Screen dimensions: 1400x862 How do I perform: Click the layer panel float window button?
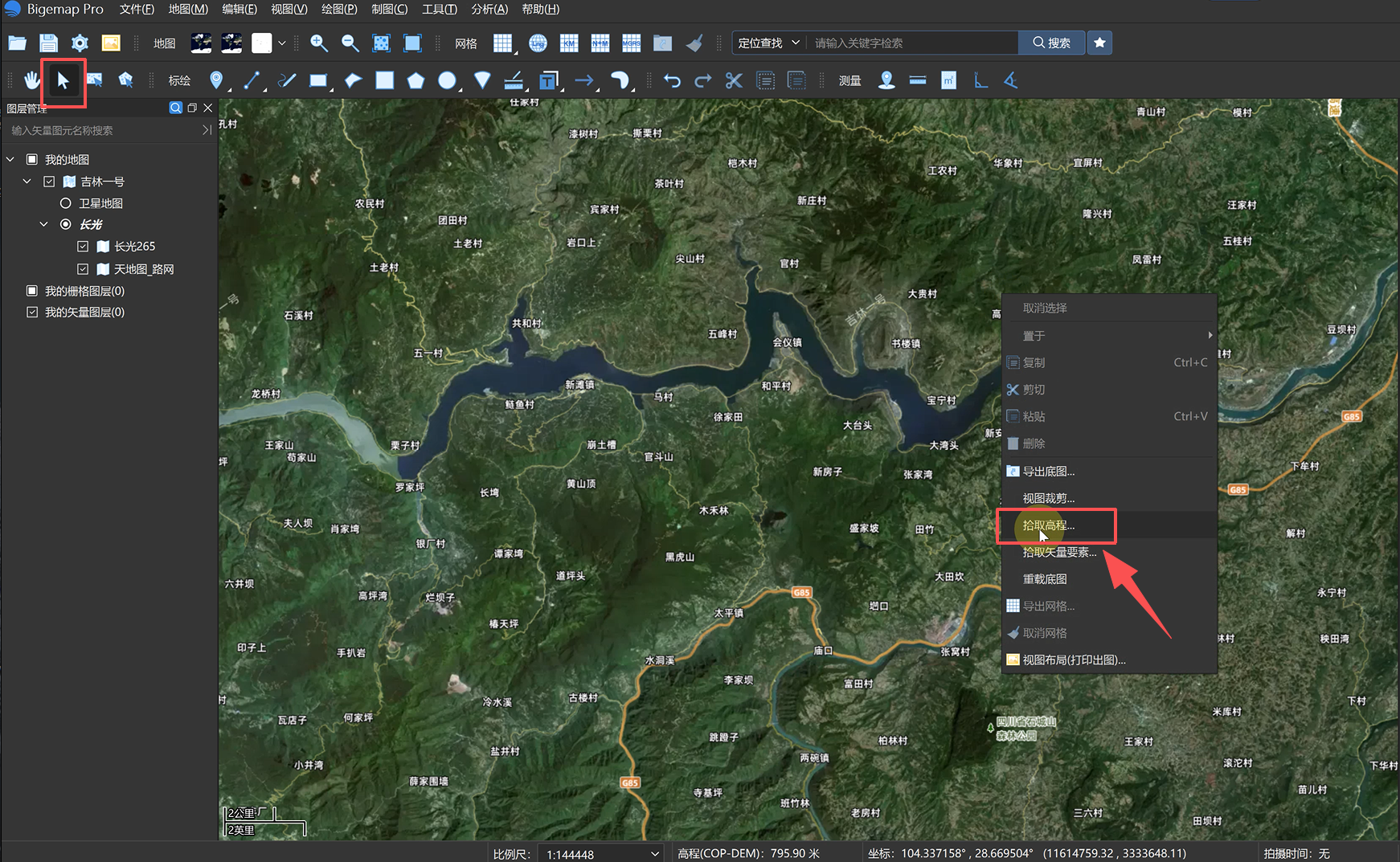(x=192, y=108)
